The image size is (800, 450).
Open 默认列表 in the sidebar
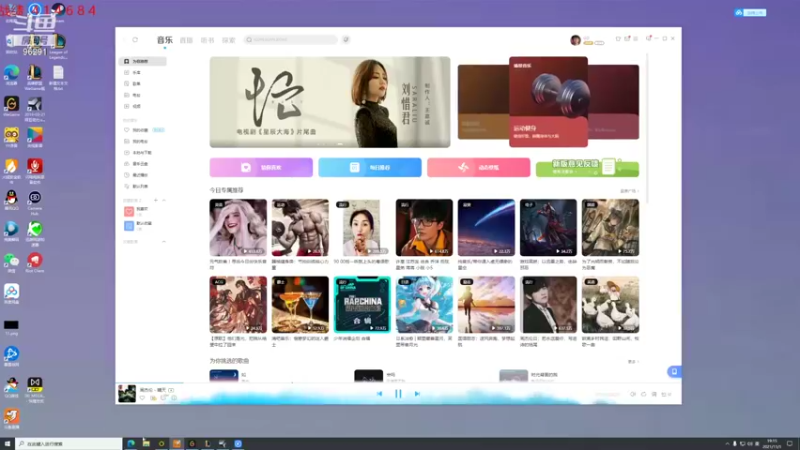click(142, 186)
